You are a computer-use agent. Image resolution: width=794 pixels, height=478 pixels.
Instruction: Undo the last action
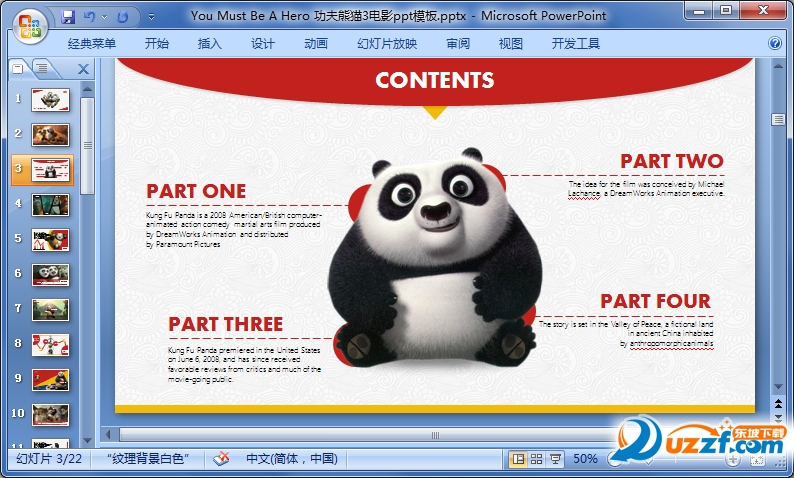pyautogui.click(x=89, y=17)
